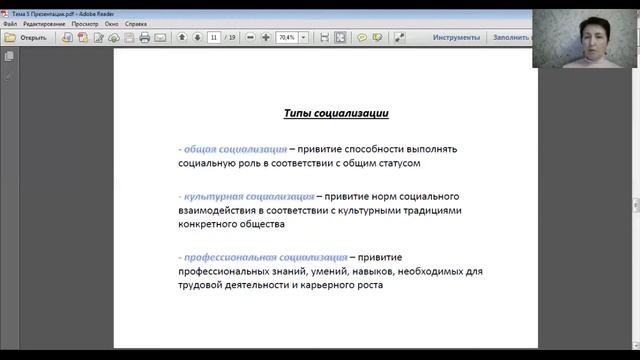This screenshot has width=640, height=360.
Task: Click the send by email envelope icon
Action: click(x=160, y=38)
